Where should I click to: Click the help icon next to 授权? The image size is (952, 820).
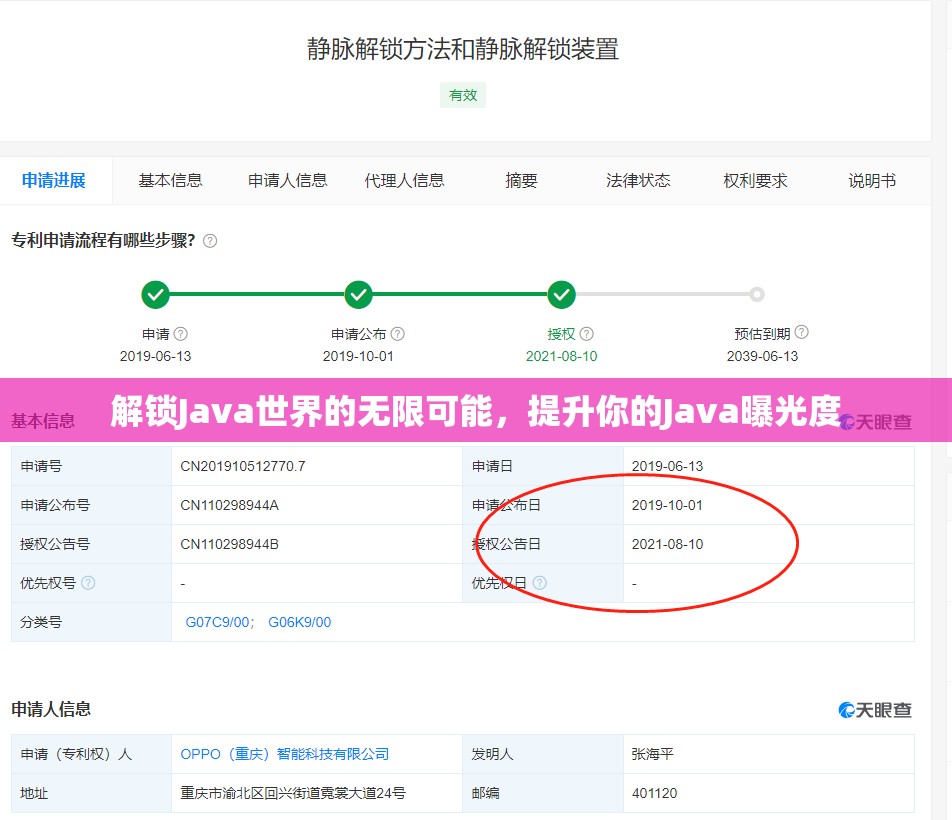(x=586, y=334)
